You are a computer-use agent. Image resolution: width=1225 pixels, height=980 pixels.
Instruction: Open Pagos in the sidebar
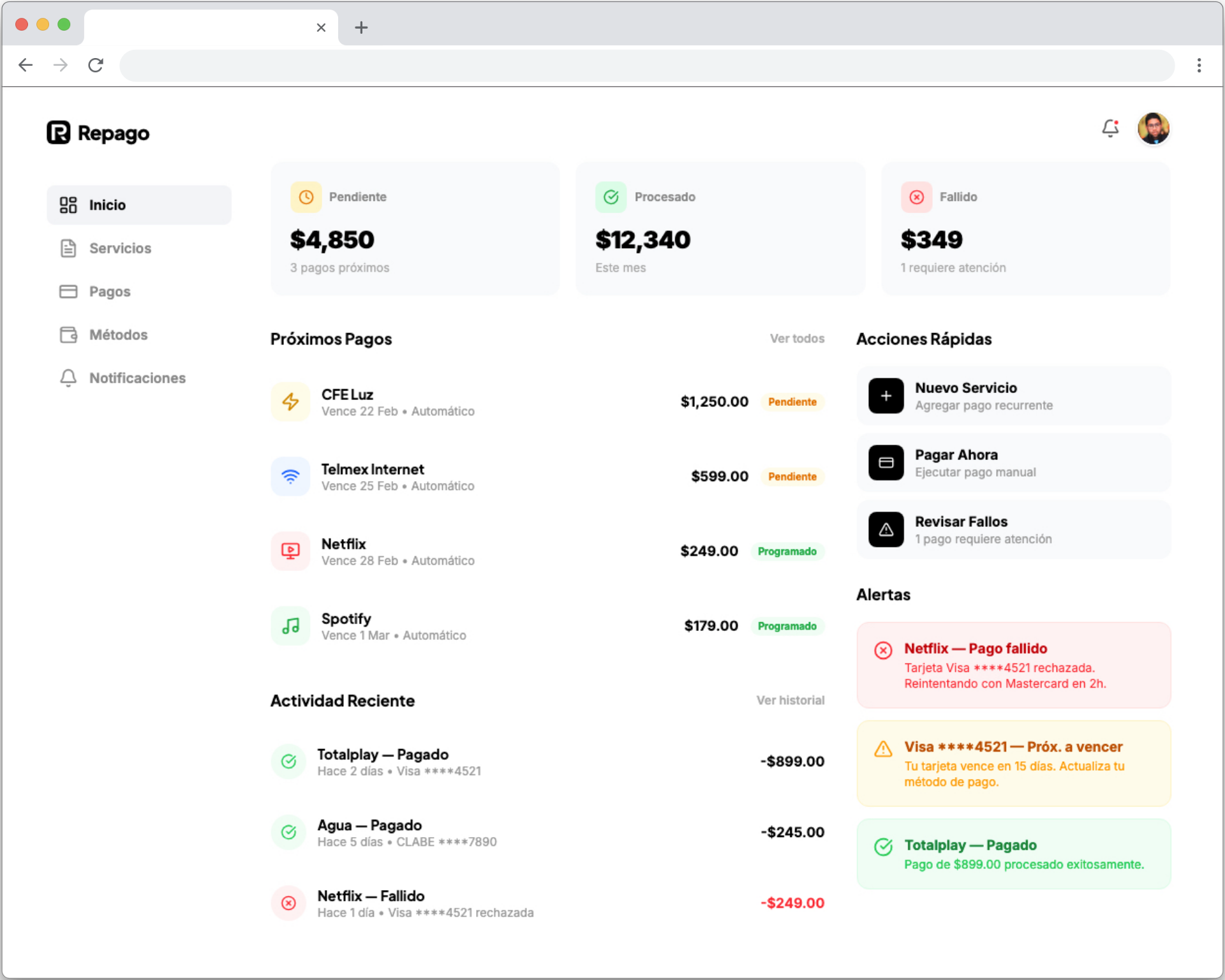point(138,292)
